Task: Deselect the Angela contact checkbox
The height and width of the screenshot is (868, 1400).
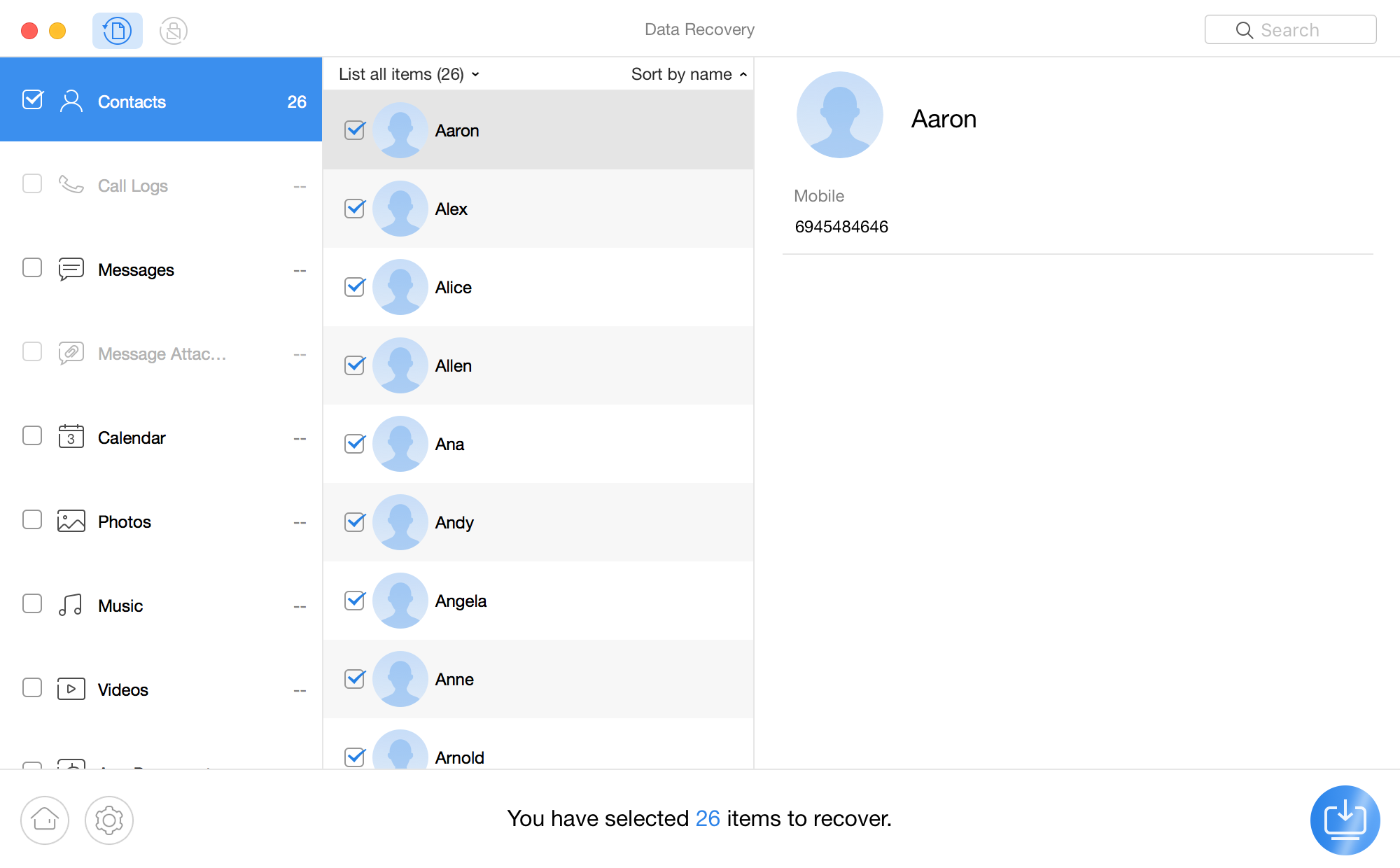Action: 355,601
